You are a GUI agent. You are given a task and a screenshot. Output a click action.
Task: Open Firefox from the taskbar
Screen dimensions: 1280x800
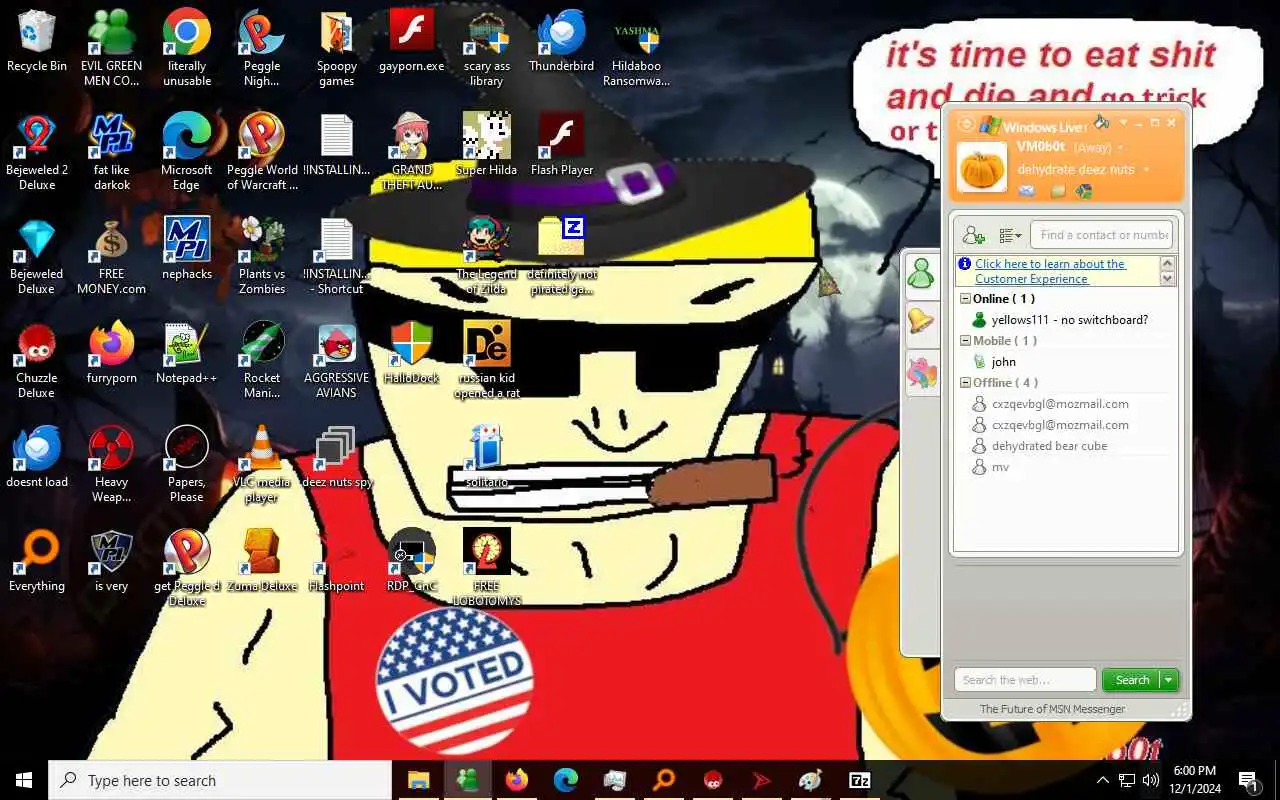point(516,780)
